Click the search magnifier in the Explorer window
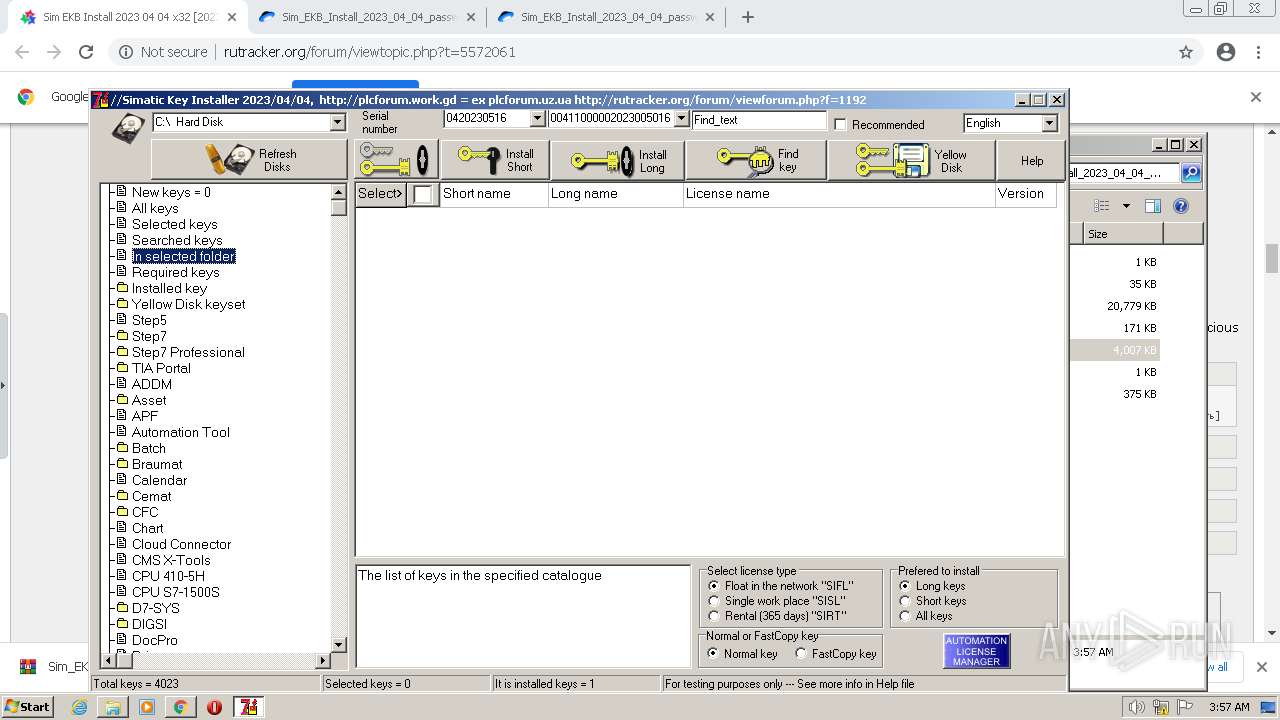 (x=1190, y=173)
